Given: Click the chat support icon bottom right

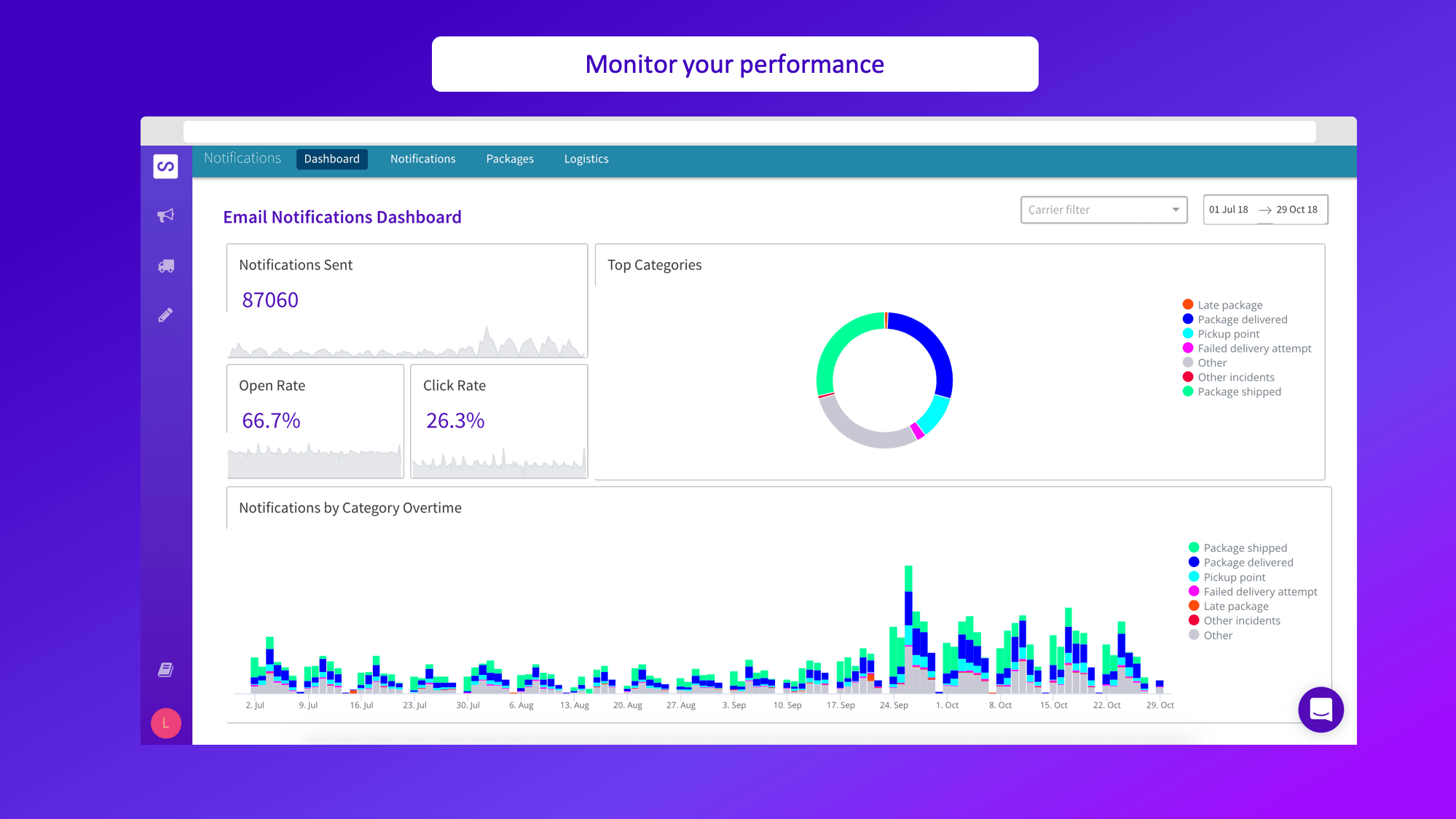Looking at the screenshot, I should (x=1321, y=710).
